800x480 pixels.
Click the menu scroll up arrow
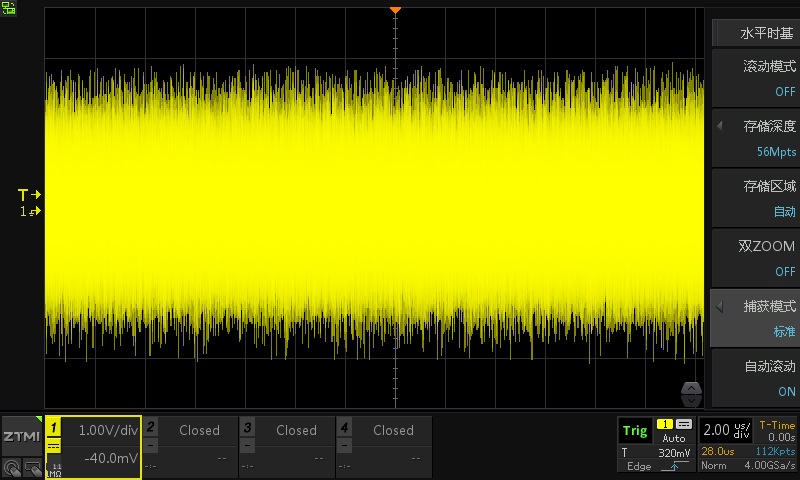point(691,387)
